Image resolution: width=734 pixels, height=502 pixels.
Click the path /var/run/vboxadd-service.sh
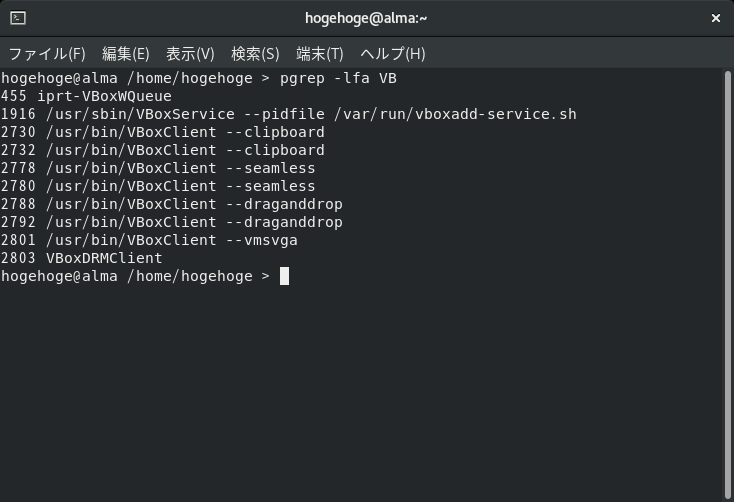click(455, 114)
